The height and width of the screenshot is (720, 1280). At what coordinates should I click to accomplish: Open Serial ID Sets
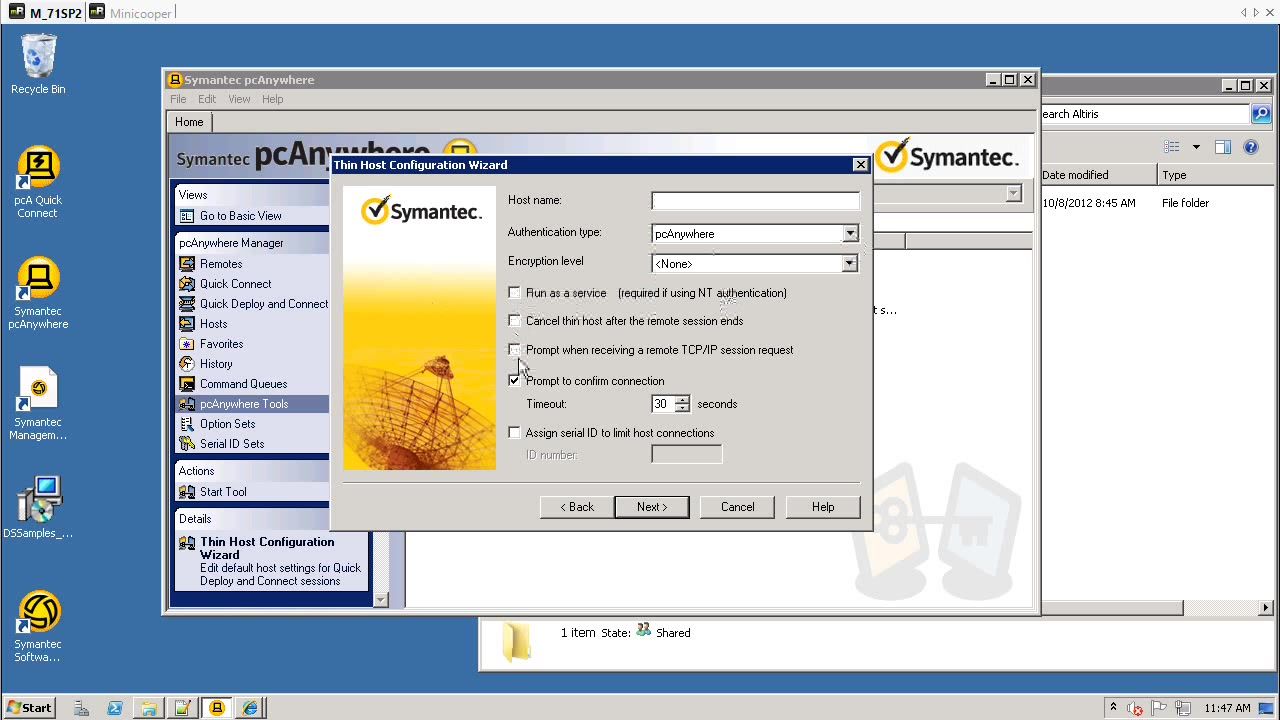[231, 443]
